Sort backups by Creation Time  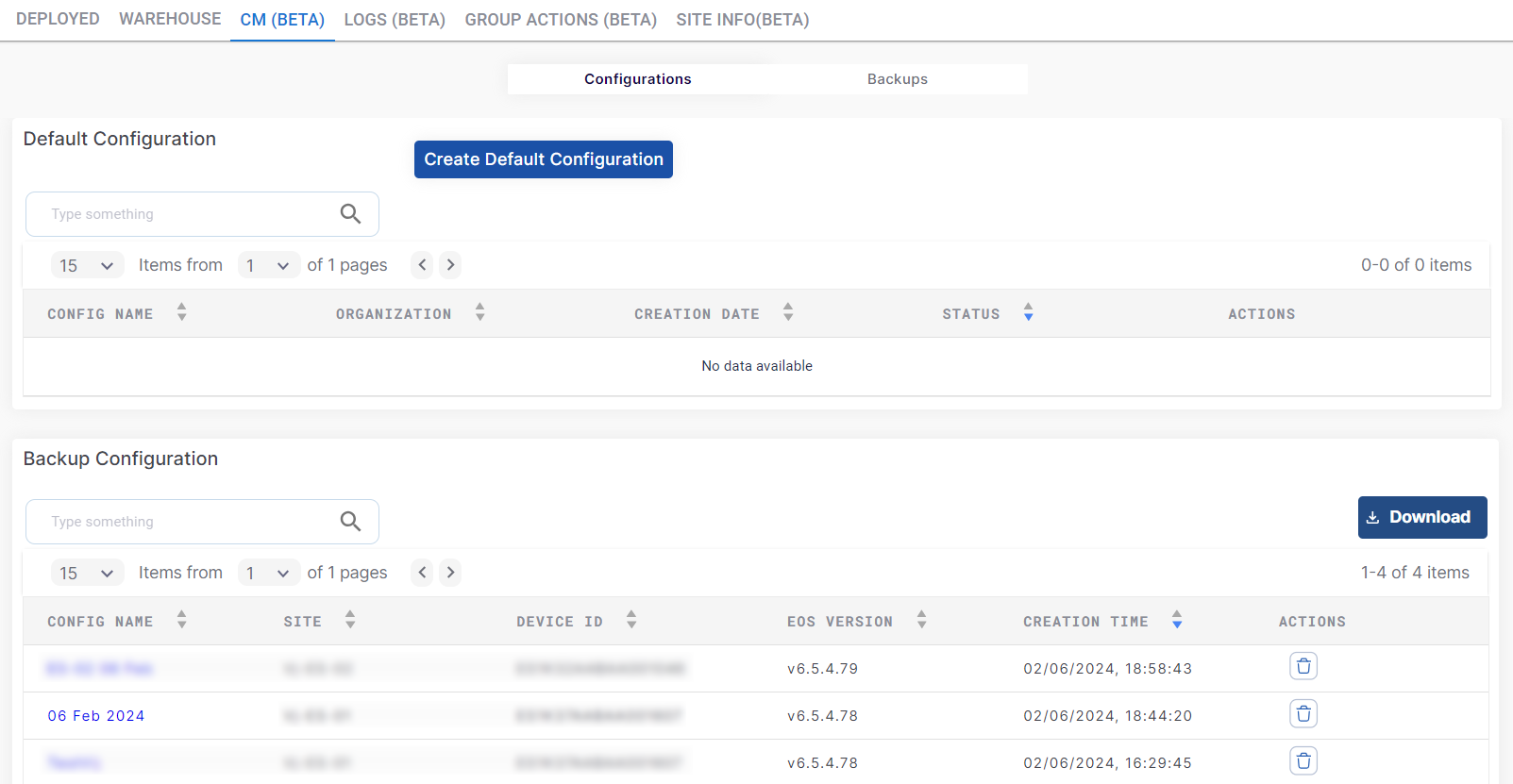(1177, 621)
